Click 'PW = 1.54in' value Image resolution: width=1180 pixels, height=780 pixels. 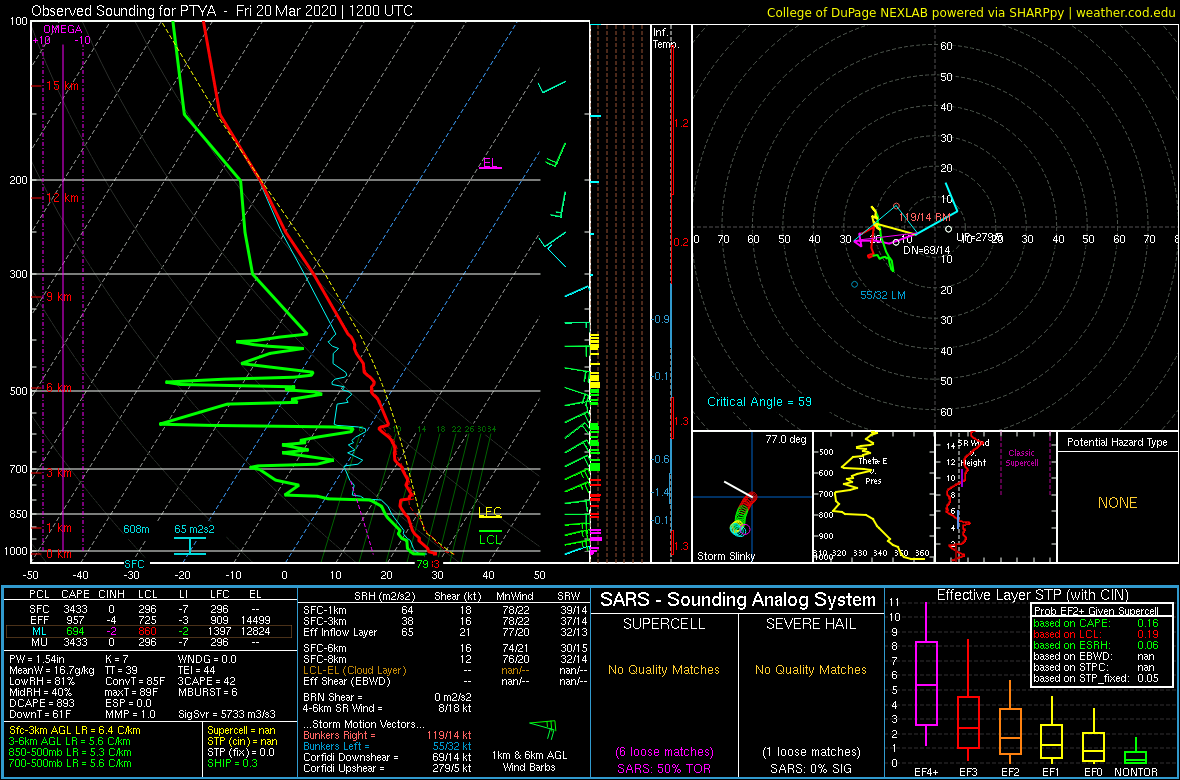(x=38, y=659)
